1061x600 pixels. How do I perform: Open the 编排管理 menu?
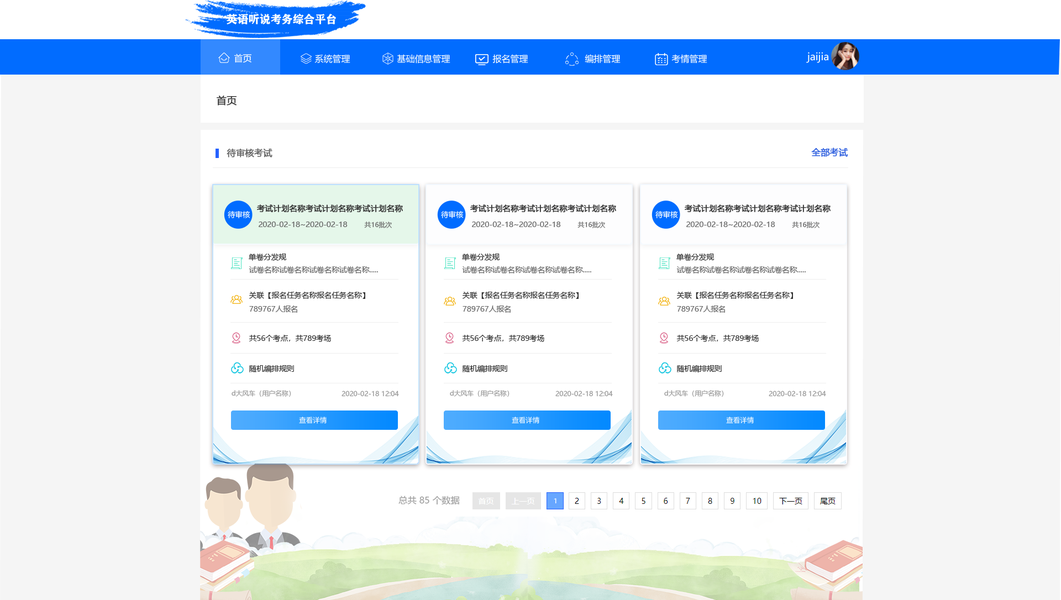click(593, 59)
